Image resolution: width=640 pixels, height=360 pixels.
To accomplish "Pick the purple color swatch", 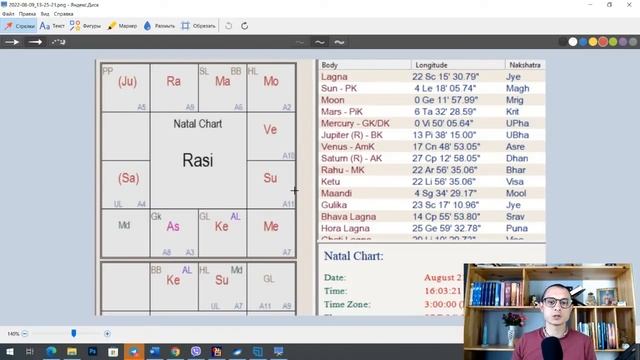I will click(623, 42).
